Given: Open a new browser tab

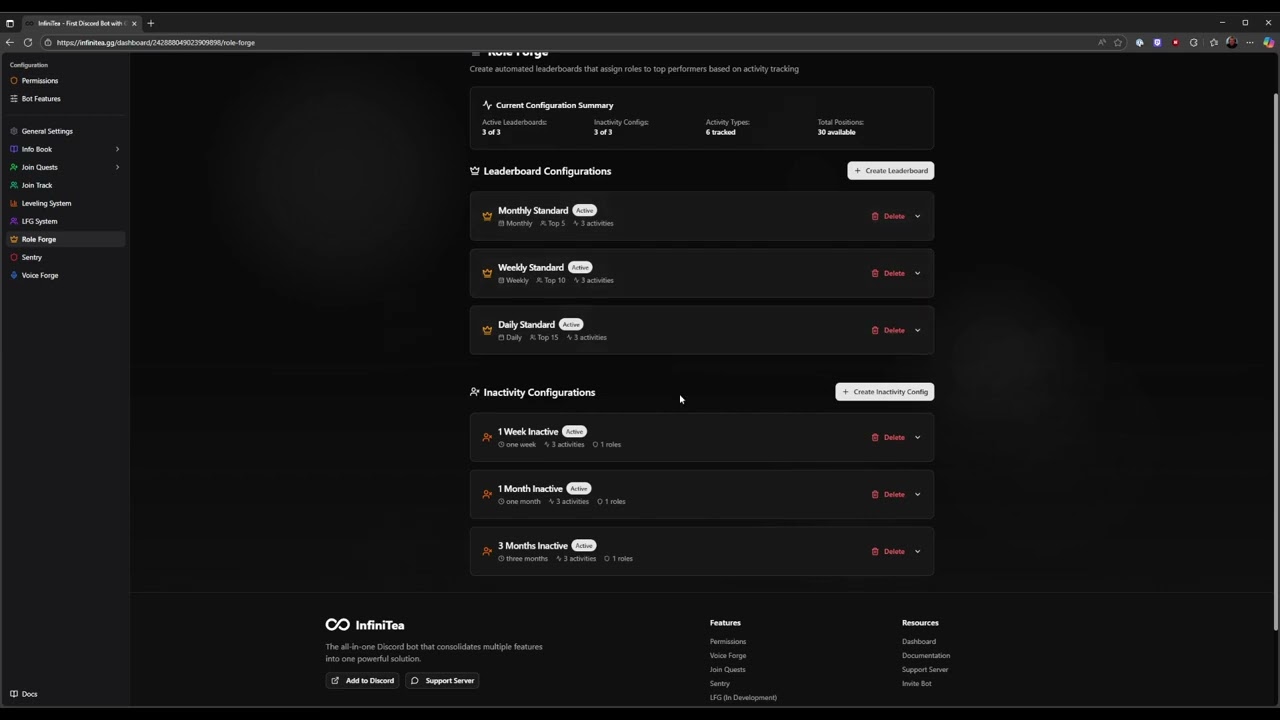Looking at the screenshot, I should (150, 23).
